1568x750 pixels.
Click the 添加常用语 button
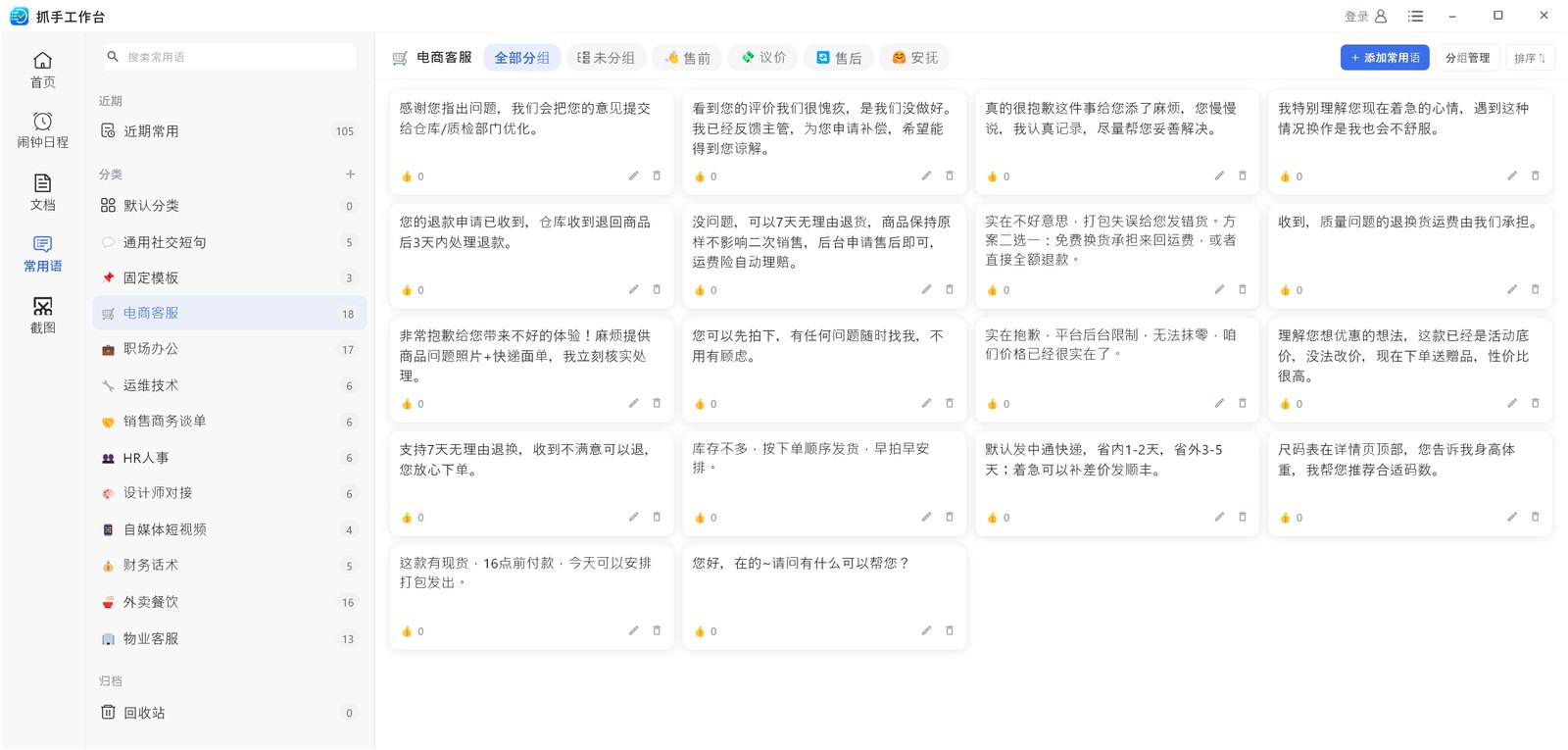pos(1385,58)
